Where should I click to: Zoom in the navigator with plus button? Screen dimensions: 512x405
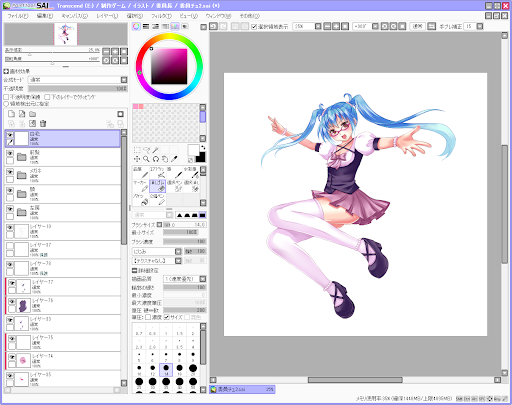[115, 51]
